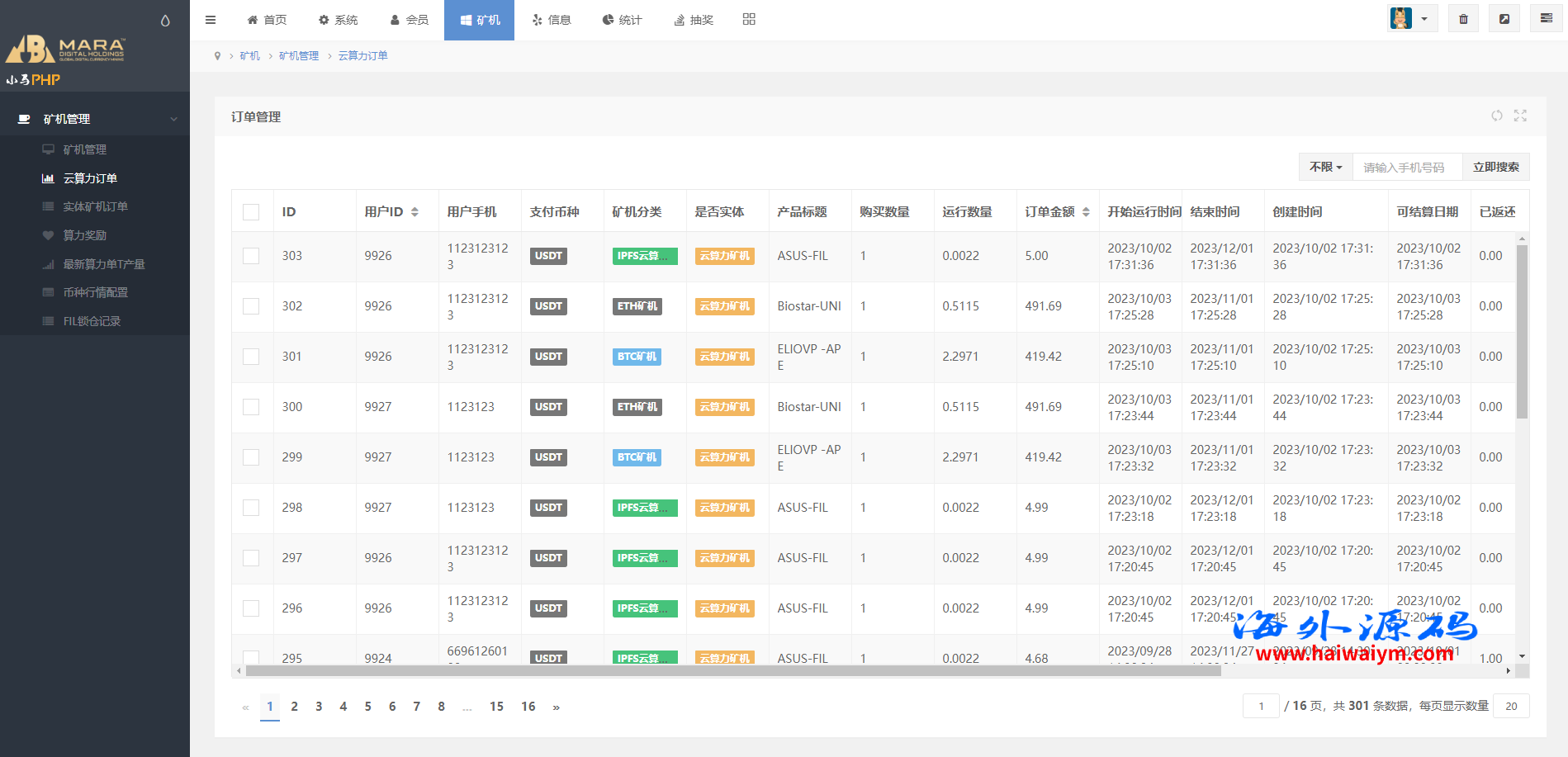Expand the 订单管理 panel to fullscreen

tap(1520, 116)
